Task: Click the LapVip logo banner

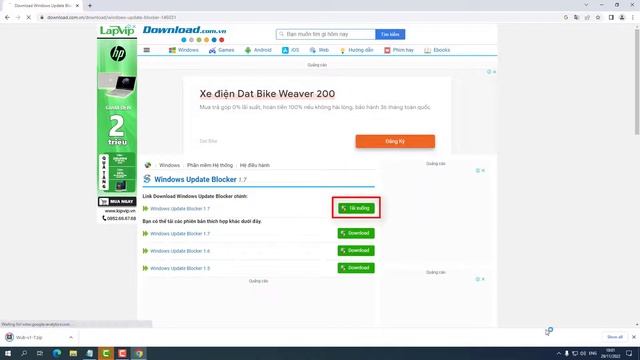Action: (117, 31)
